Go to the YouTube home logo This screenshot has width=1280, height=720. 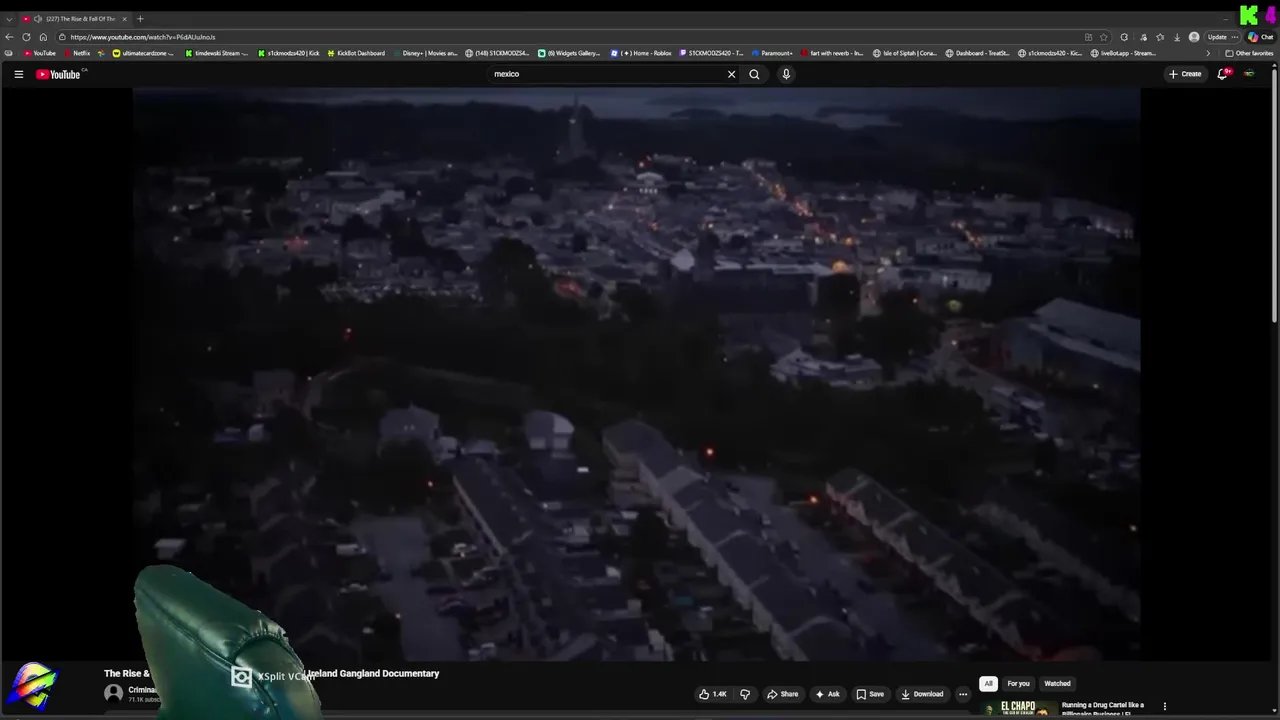point(58,74)
